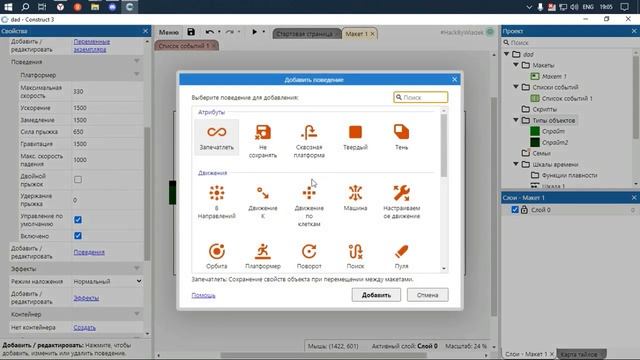The image size is (640, 360).
Task: Collapse the Типы объектов folder
Action: pyautogui.click(x=516, y=120)
